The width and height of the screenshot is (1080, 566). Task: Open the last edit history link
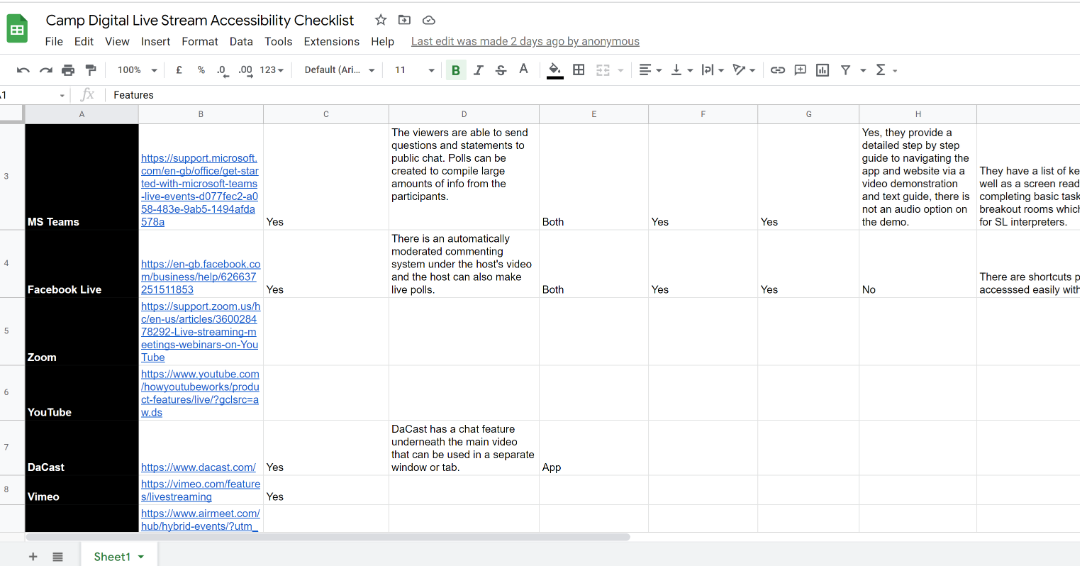click(x=525, y=42)
